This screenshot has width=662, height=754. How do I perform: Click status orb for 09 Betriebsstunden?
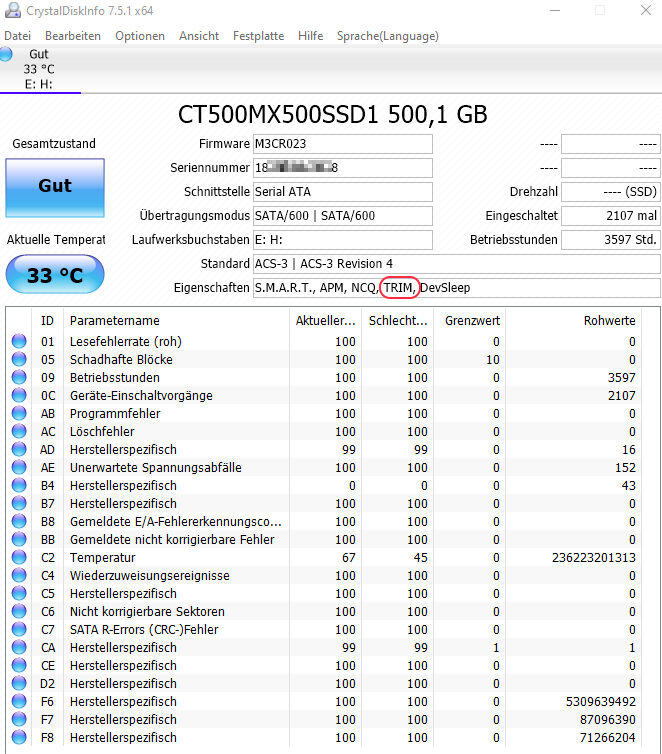click(x=19, y=377)
